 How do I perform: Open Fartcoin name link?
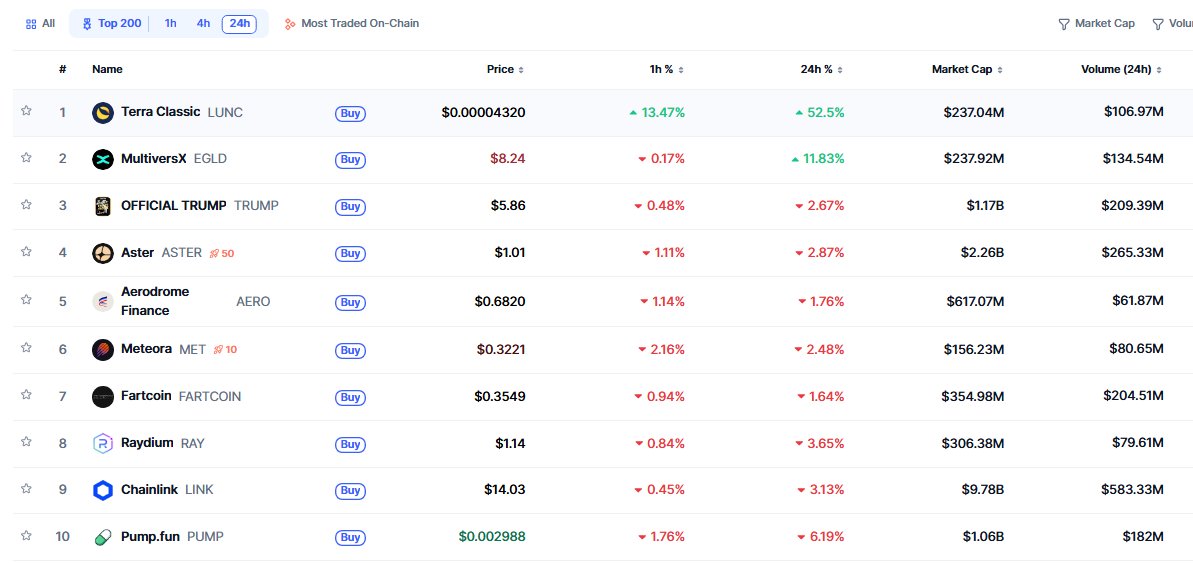click(146, 396)
